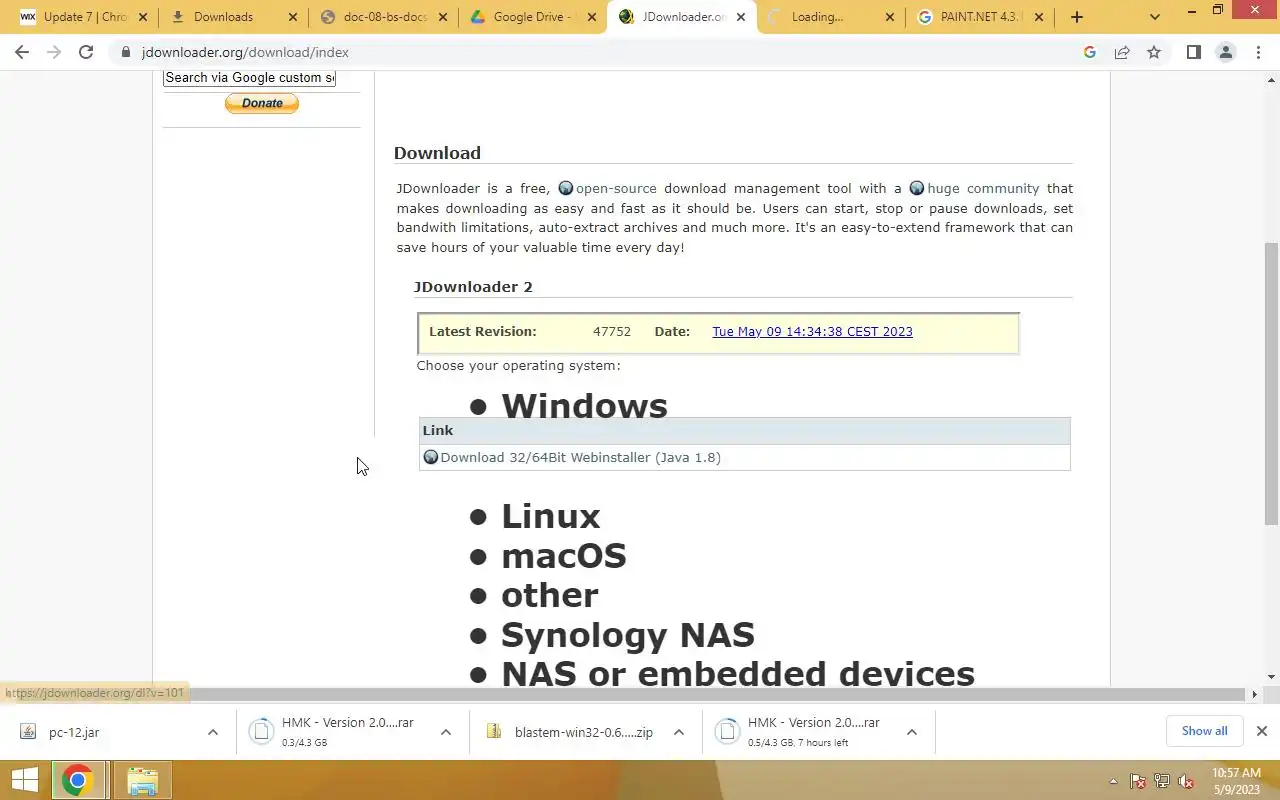Expand NAS or embedded devices section
This screenshot has height=800, width=1280.
(x=738, y=674)
